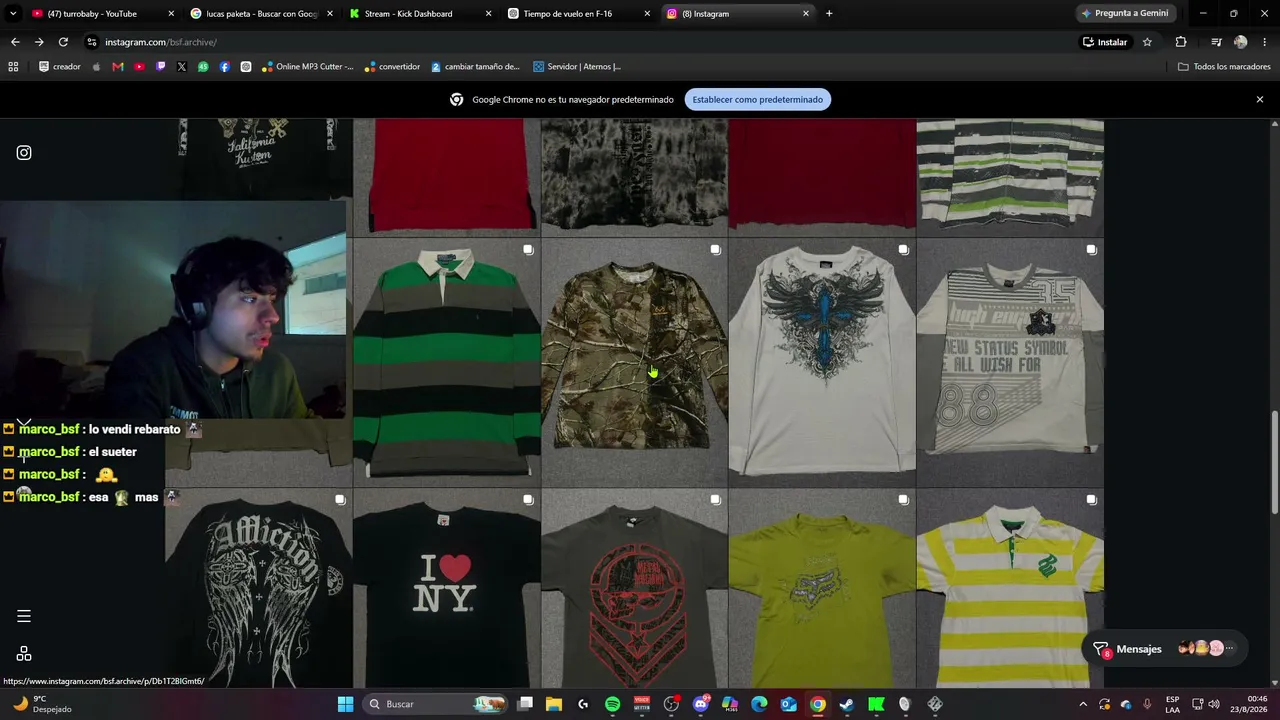The width and height of the screenshot is (1280, 720).
Task: Select the Instagram tab
Action: [738, 14]
